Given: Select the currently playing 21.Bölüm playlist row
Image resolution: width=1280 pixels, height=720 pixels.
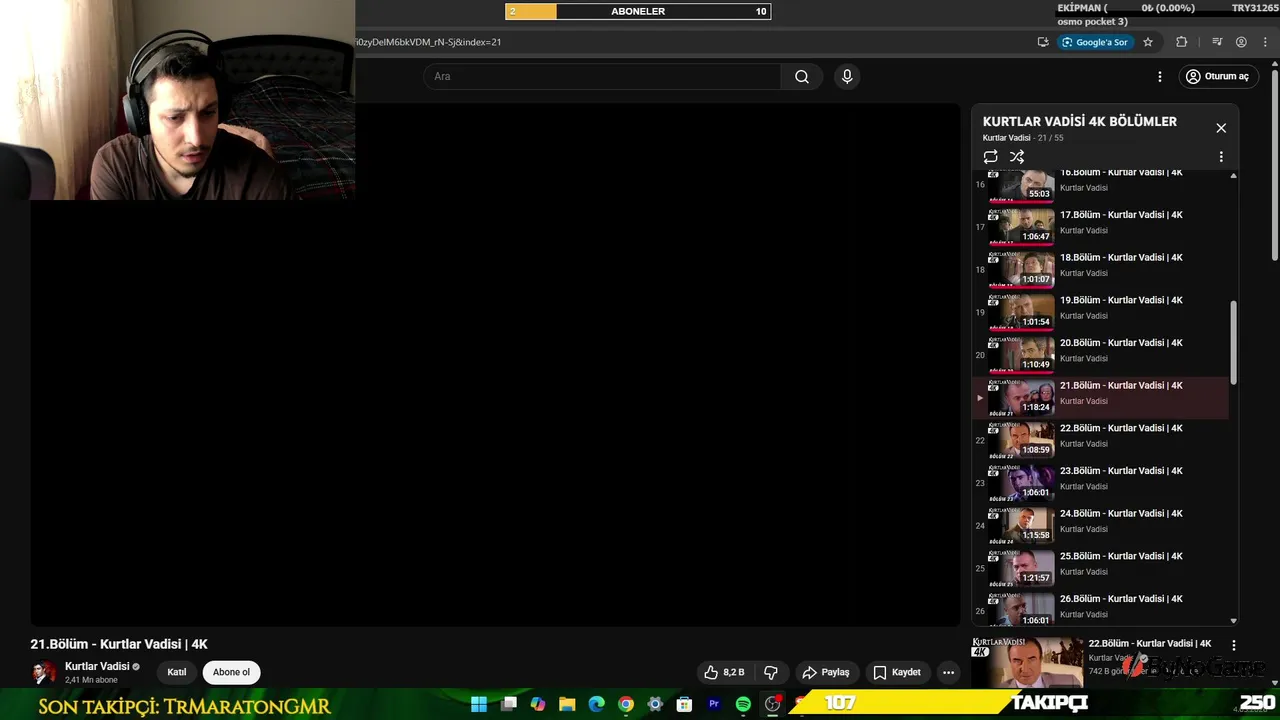Looking at the screenshot, I should [x=1100, y=398].
